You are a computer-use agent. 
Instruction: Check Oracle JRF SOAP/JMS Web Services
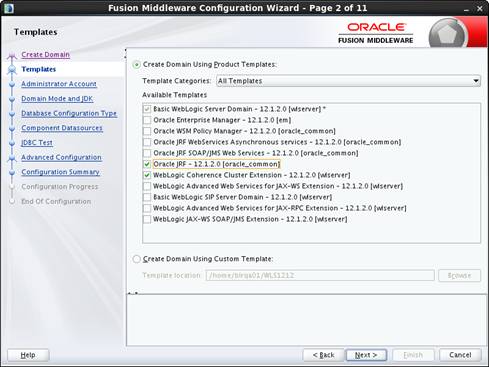147,153
